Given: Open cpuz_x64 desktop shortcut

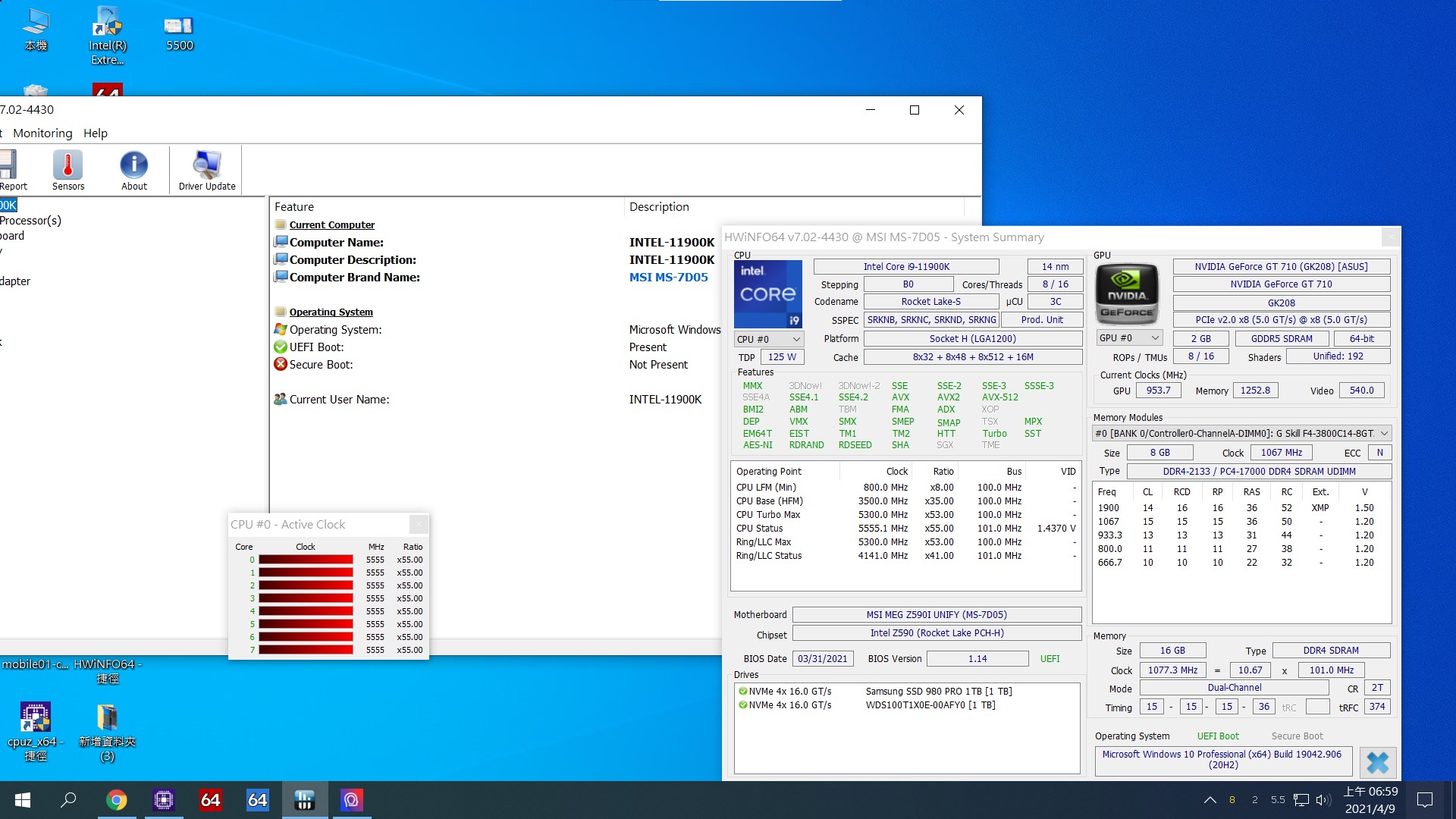Looking at the screenshot, I should [x=36, y=731].
